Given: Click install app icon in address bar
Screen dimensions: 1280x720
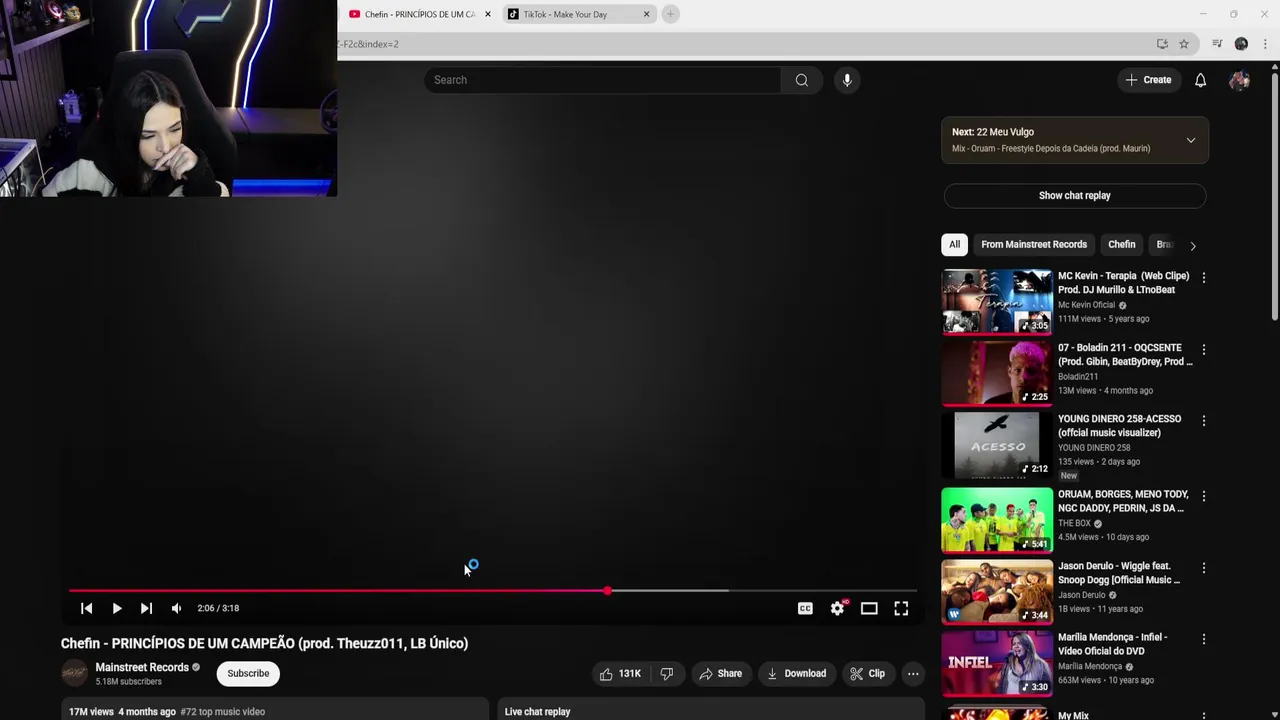Looking at the screenshot, I should (x=1162, y=44).
